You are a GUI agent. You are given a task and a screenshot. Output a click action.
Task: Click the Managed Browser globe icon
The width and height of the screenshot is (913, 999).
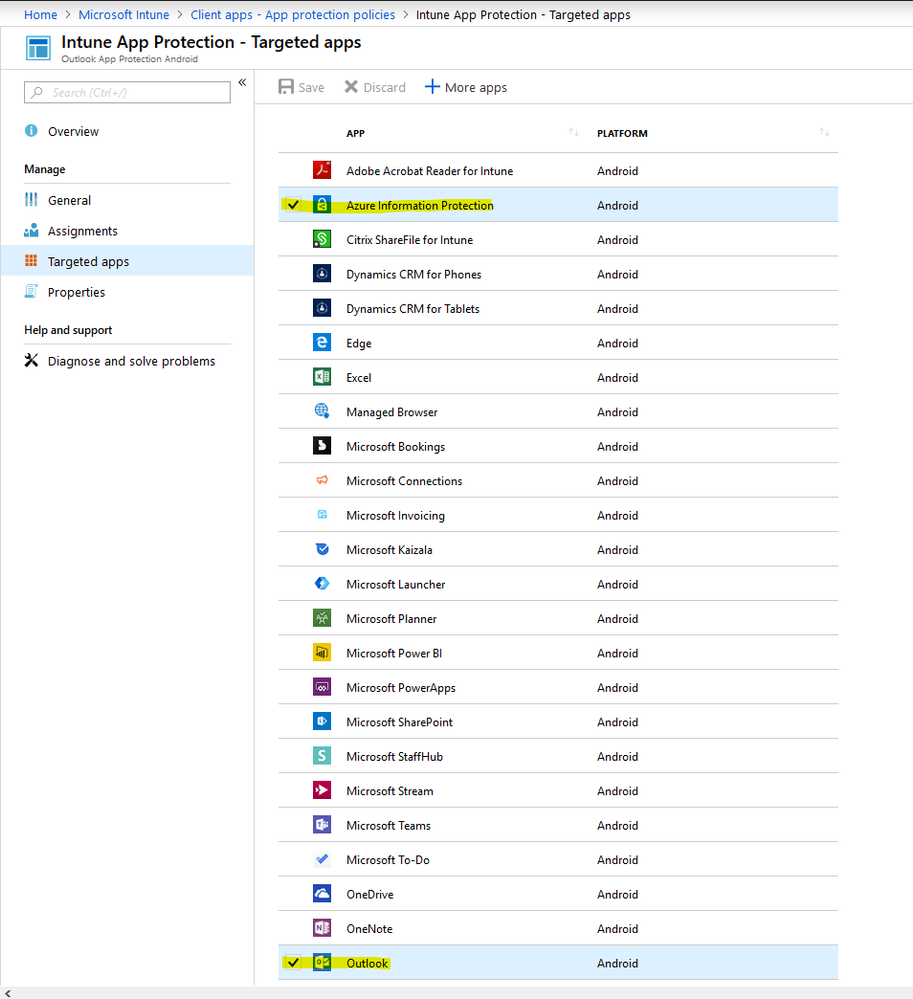pyautogui.click(x=322, y=411)
